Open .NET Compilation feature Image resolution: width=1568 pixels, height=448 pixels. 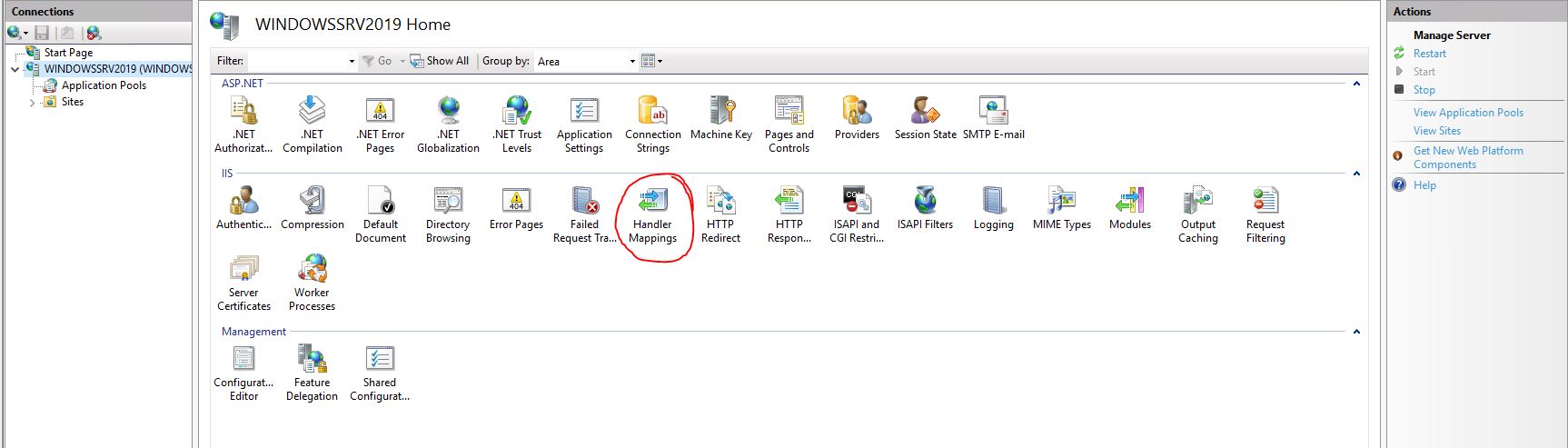[x=312, y=124]
